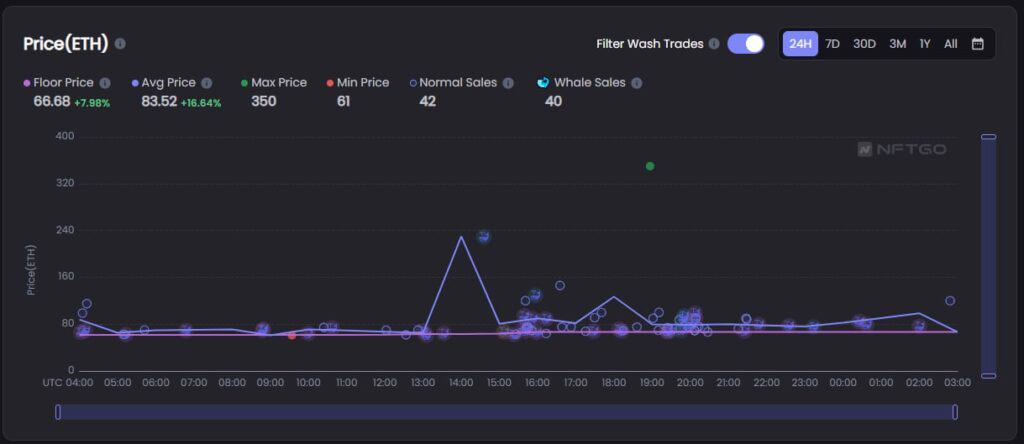Screen dimensions: 1024x444
Task: Switch to the 30D time range
Action: (864, 44)
